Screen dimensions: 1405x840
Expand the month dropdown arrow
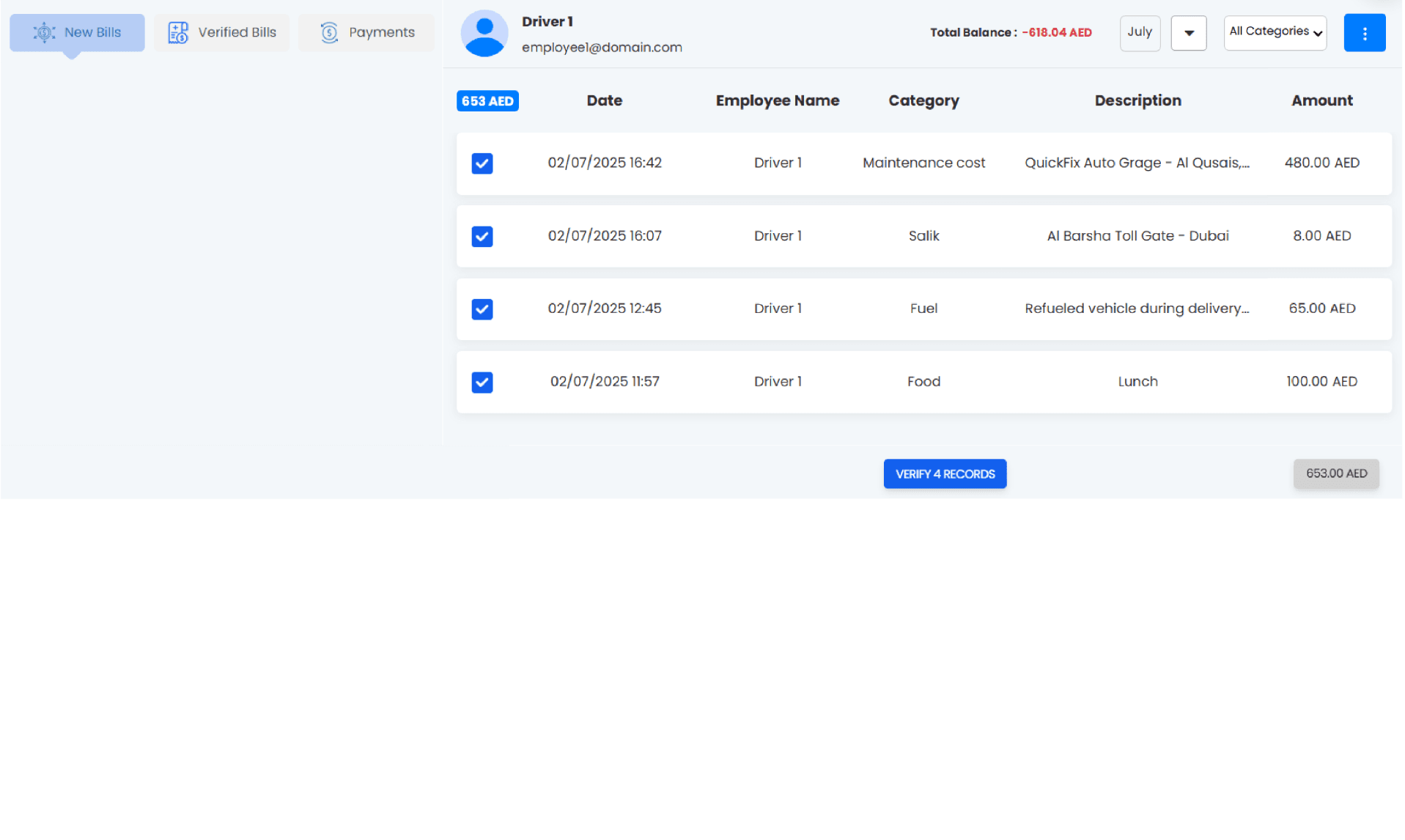coord(1189,33)
